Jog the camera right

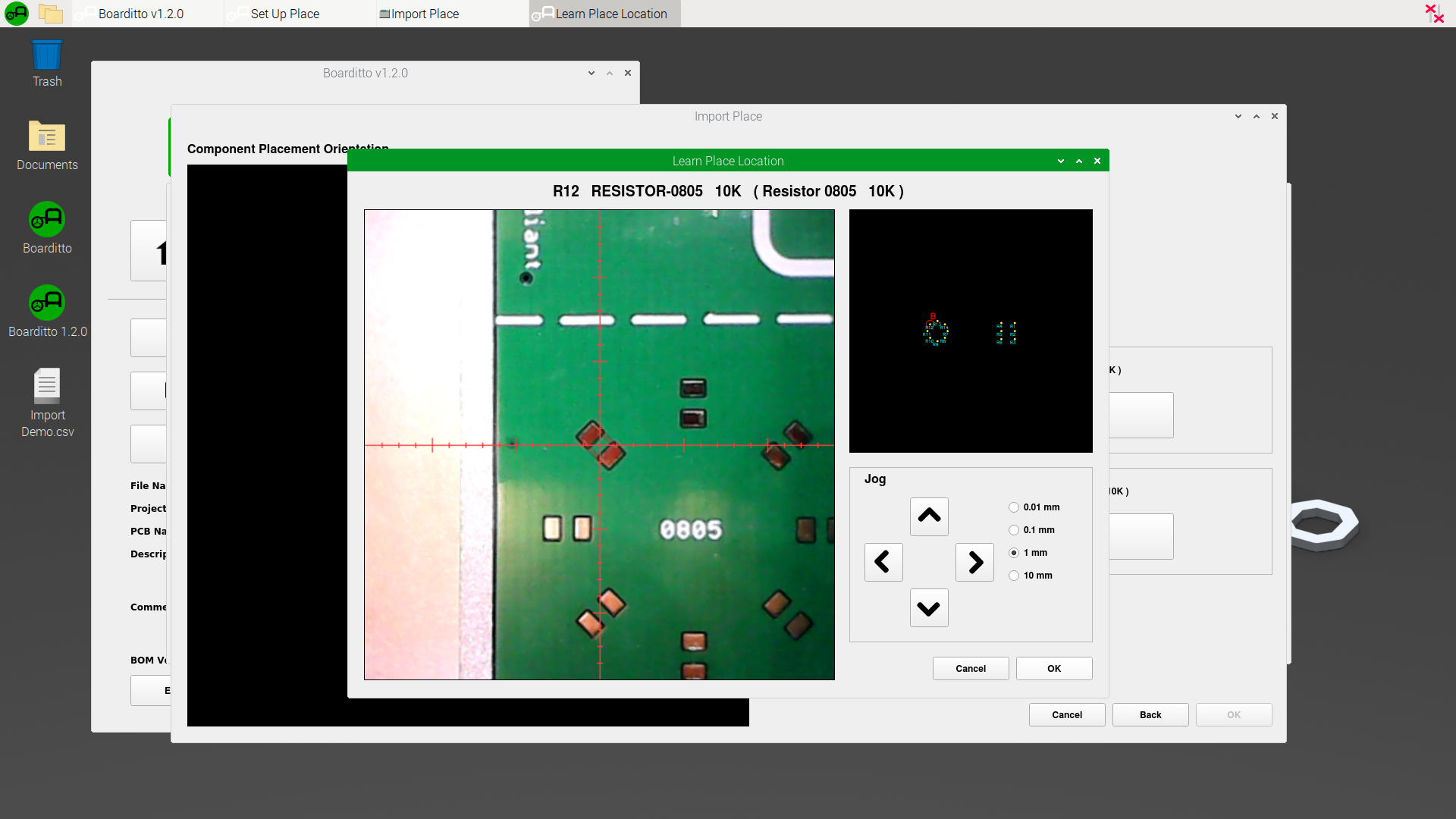(x=974, y=562)
